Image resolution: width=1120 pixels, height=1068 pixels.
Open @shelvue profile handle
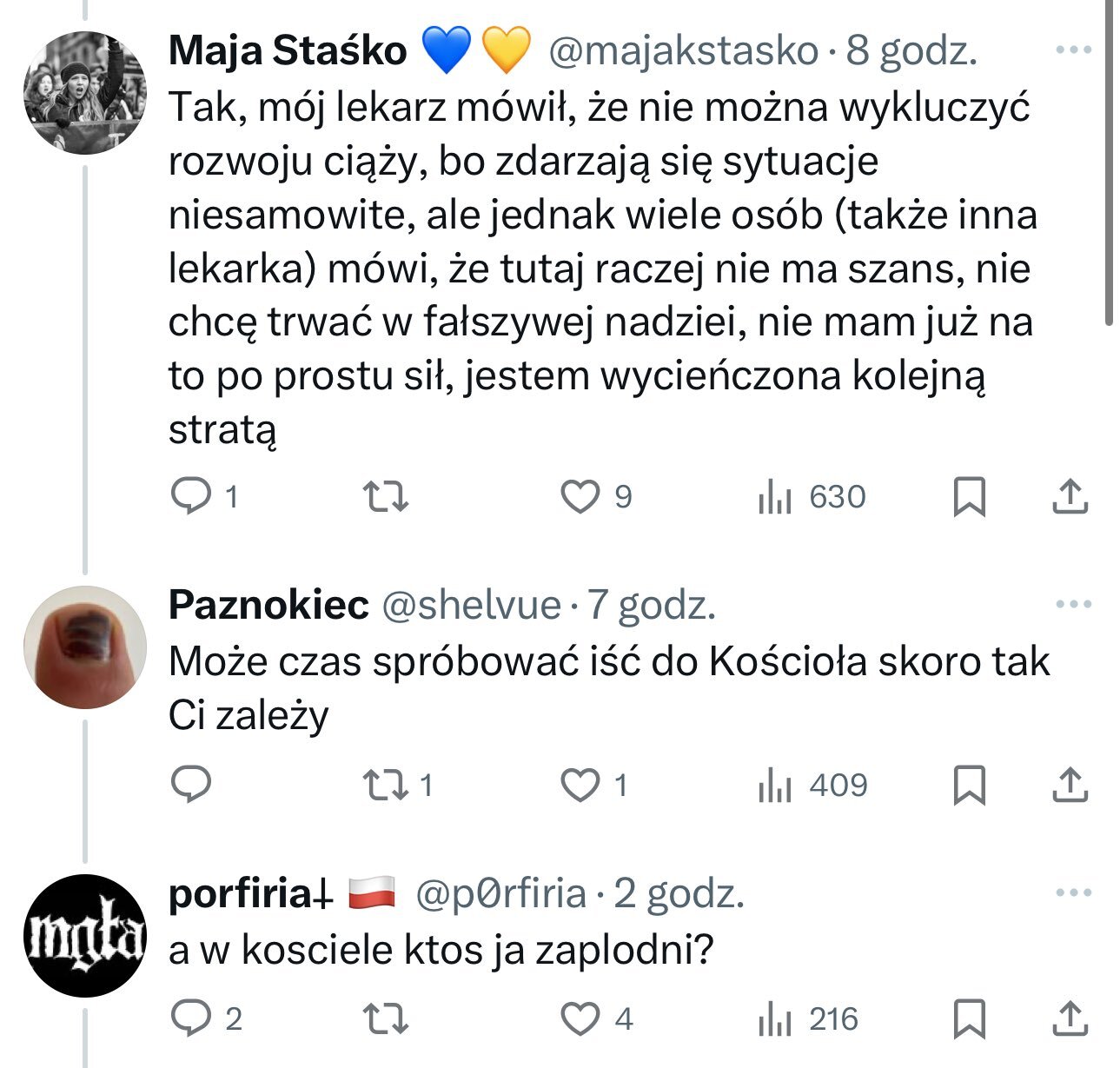tap(472, 605)
